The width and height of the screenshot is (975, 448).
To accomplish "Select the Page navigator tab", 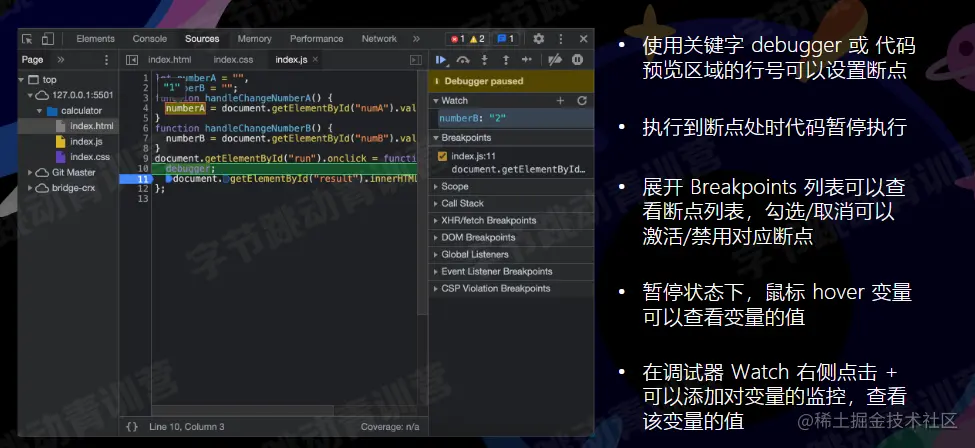I will pos(32,60).
